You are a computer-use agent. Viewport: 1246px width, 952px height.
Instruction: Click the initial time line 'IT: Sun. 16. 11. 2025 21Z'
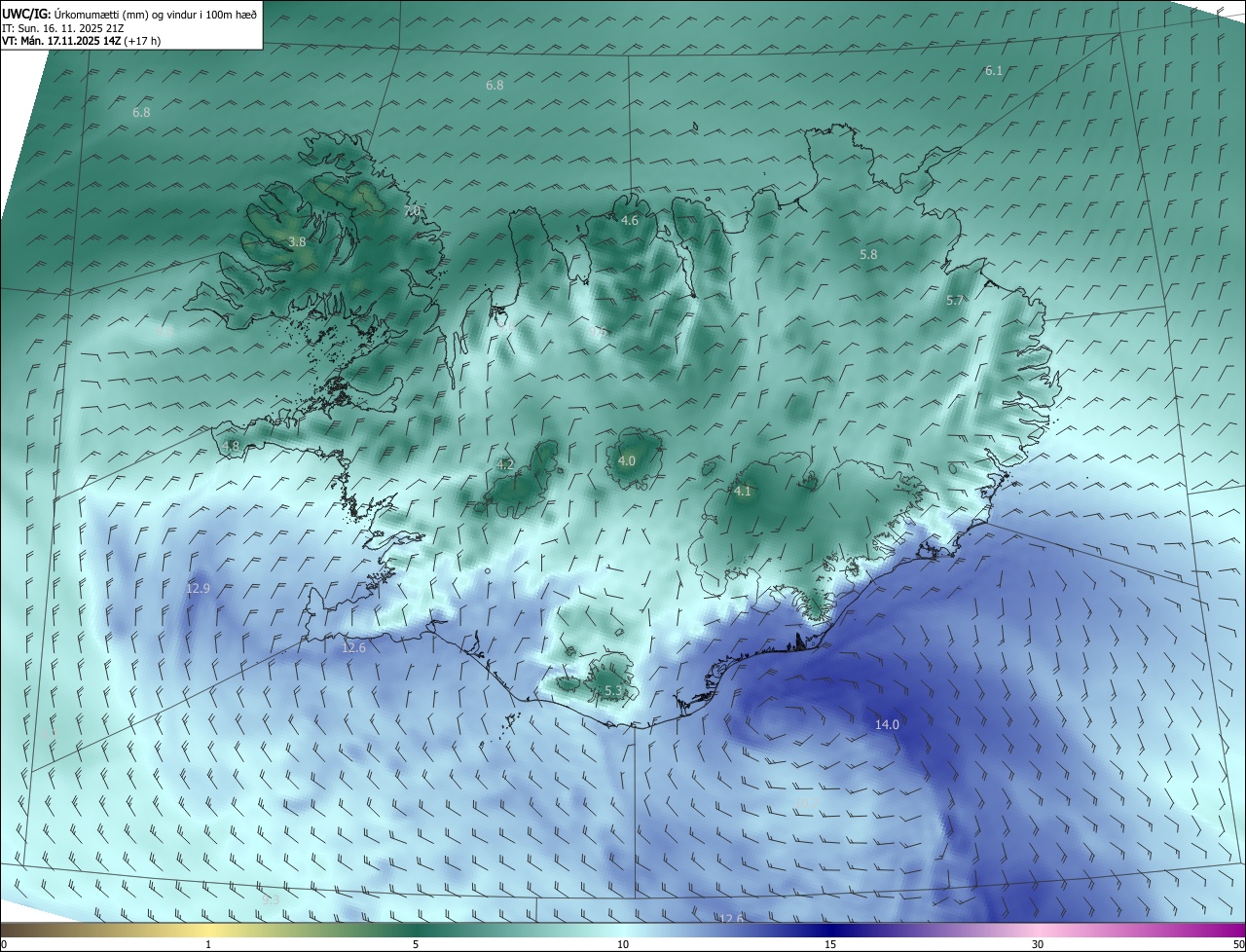click(x=62, y=28)
